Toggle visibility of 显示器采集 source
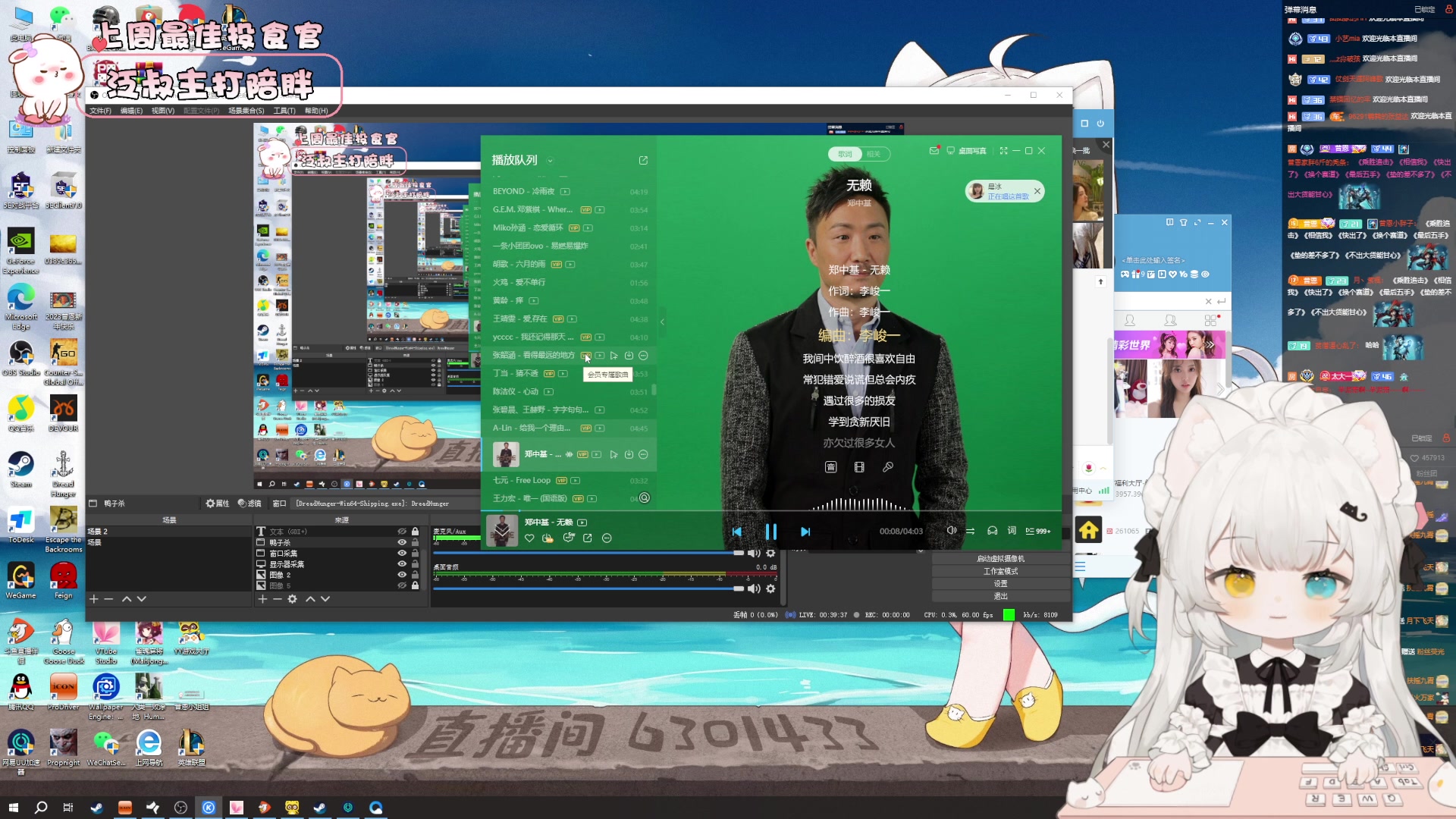The height and width of the screenshot is (819, 1456). pos(402,564)
